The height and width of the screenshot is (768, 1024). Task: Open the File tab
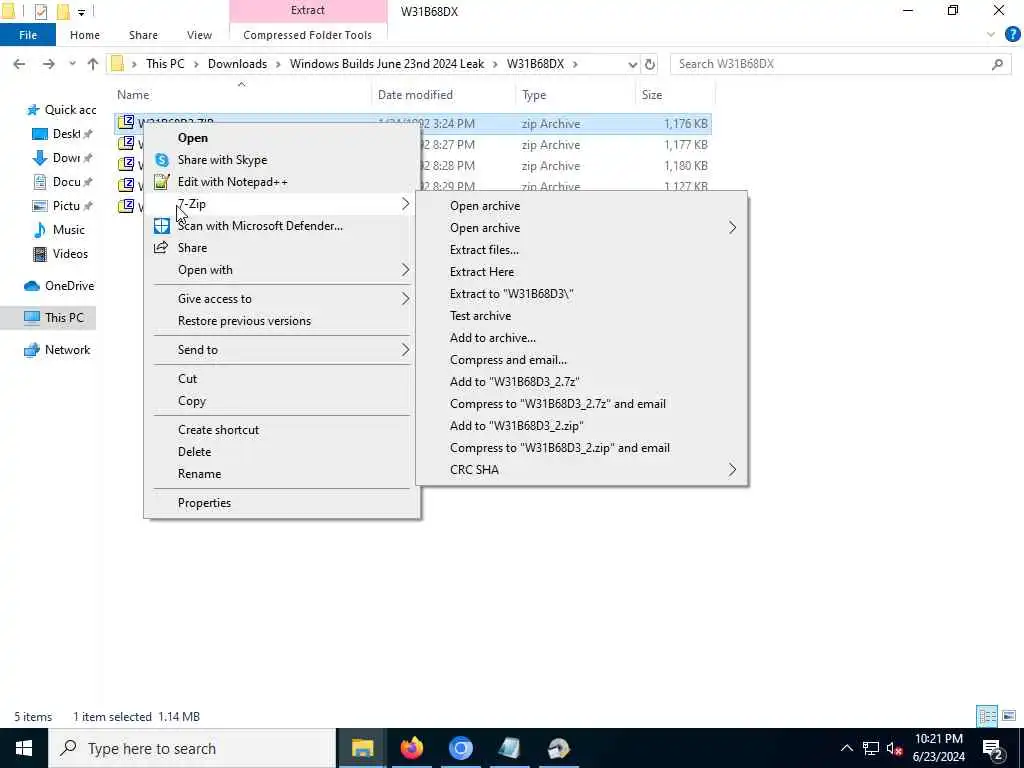point(27,35)
